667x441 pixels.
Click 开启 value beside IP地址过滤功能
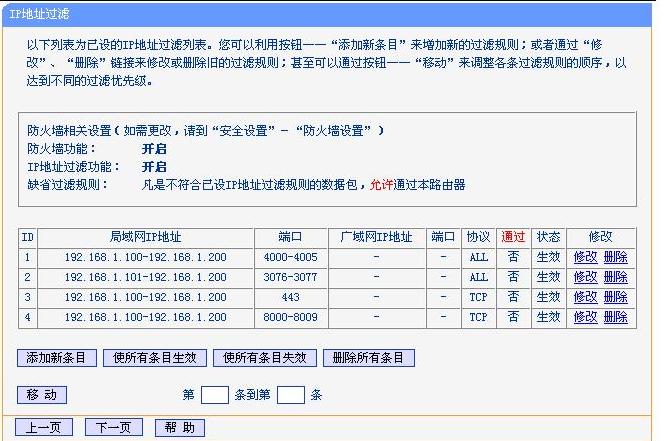point(154,167)
